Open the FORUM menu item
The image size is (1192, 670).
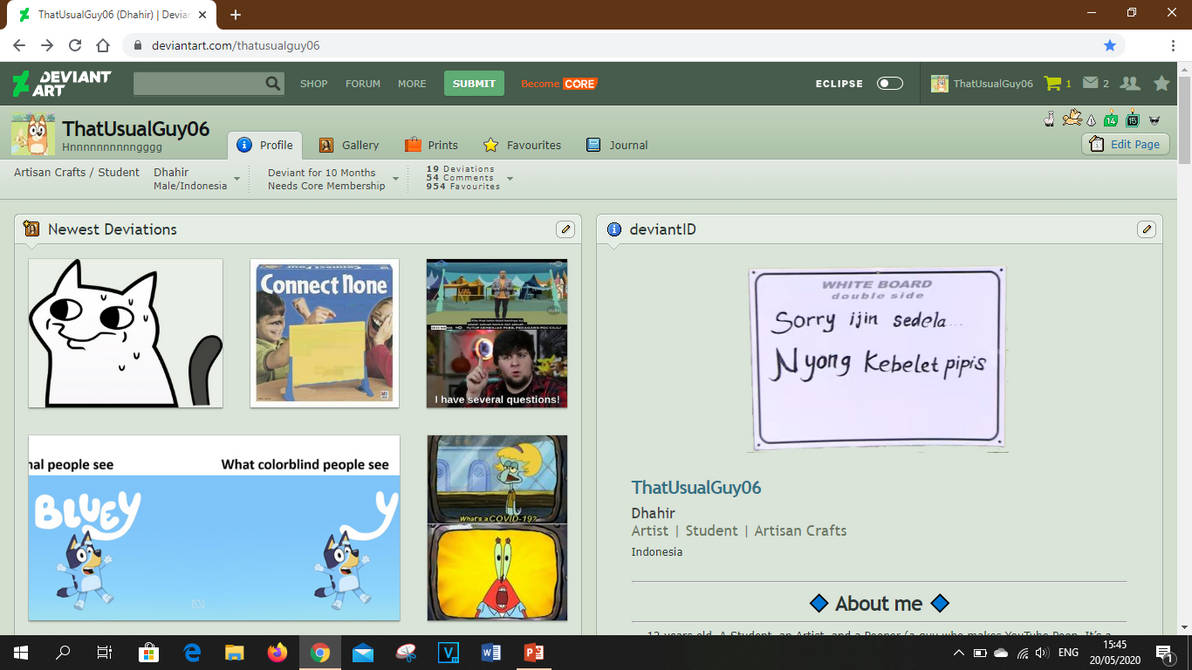(363, 84)
